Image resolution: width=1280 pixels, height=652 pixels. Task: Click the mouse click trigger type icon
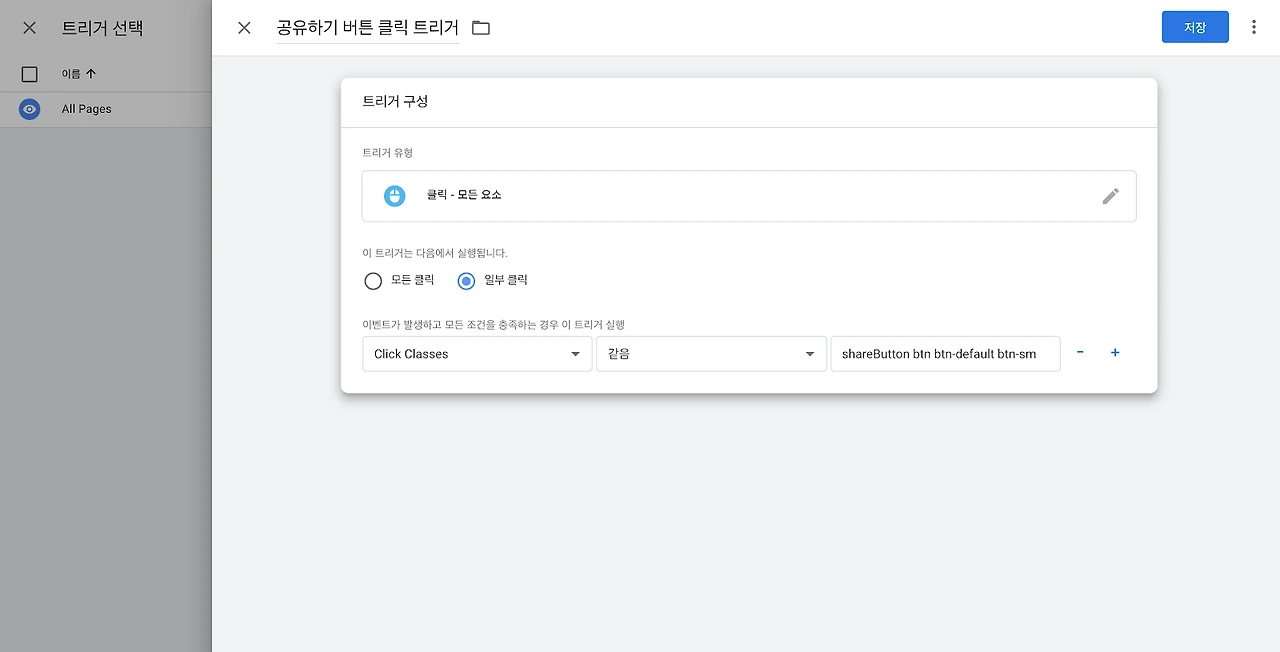pyautogui.click(x=395, y=196)
